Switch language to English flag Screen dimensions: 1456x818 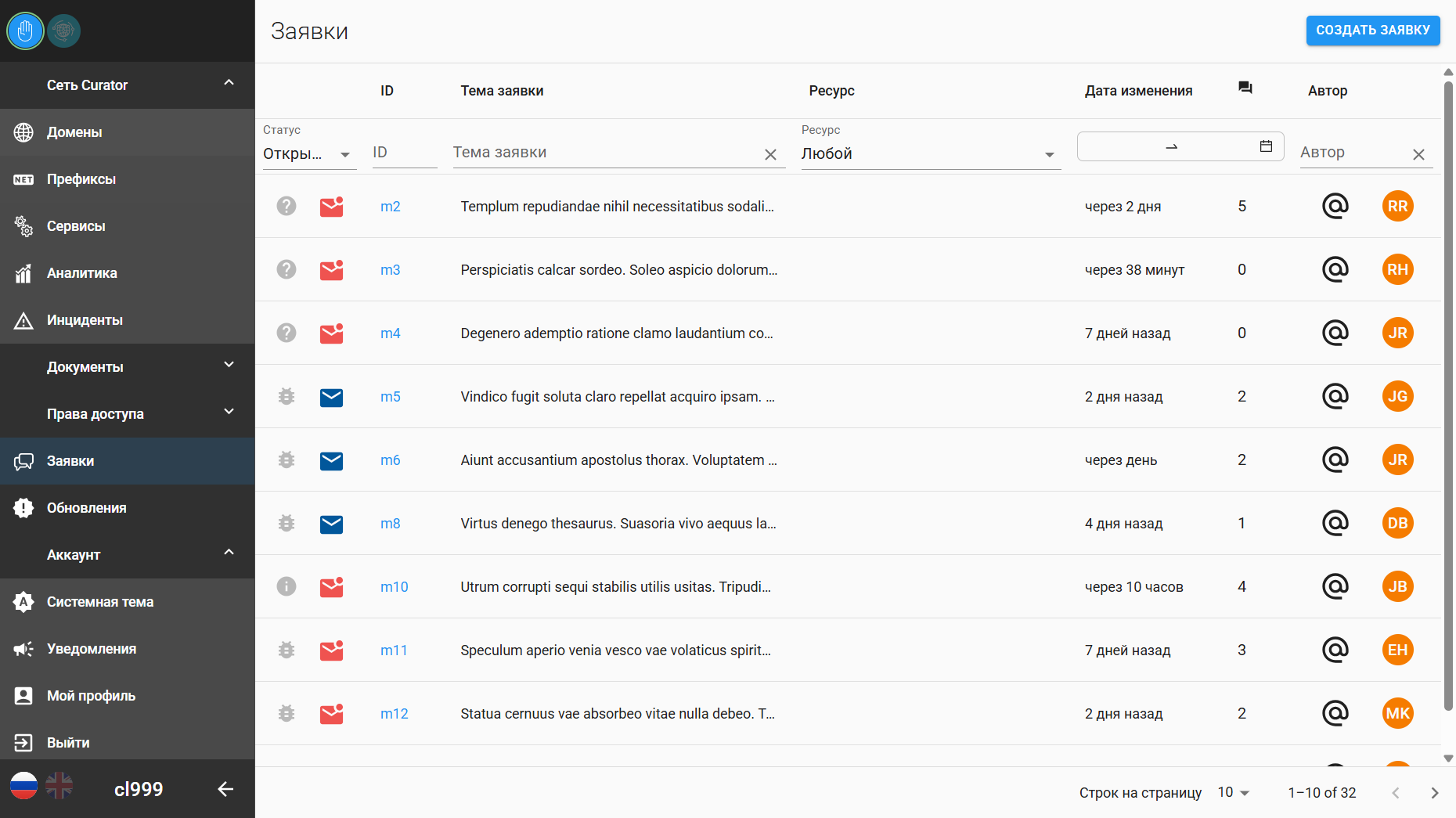point(59,785)
